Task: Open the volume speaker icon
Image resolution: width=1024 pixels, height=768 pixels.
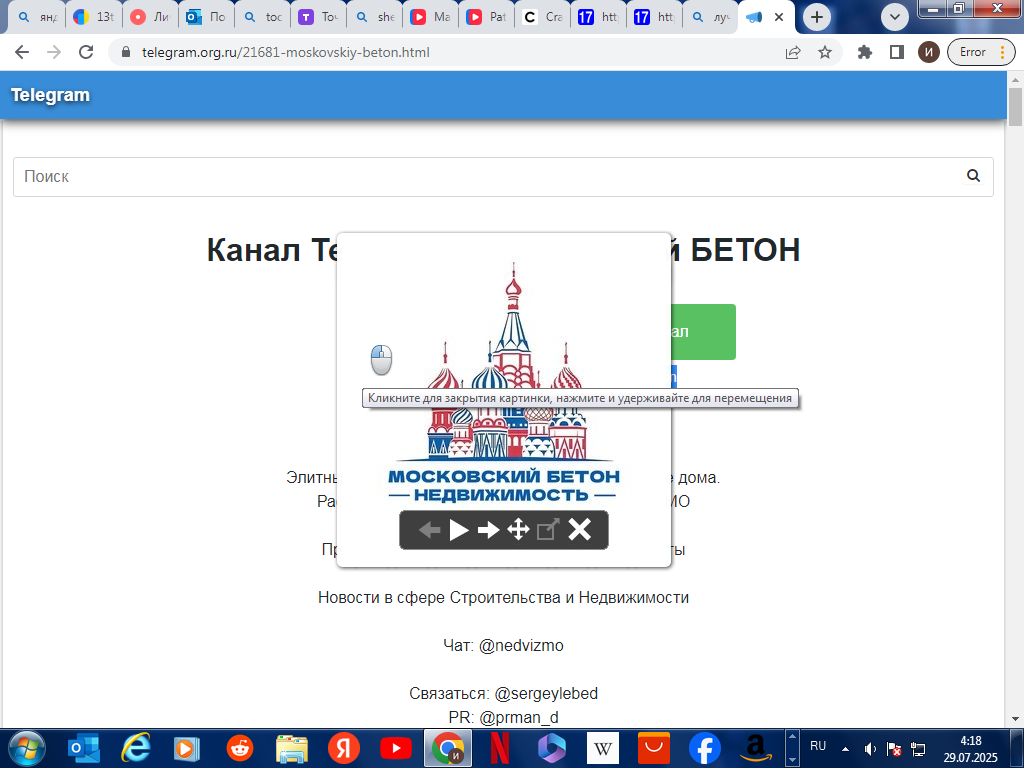Action: click(x=870, y=749)
